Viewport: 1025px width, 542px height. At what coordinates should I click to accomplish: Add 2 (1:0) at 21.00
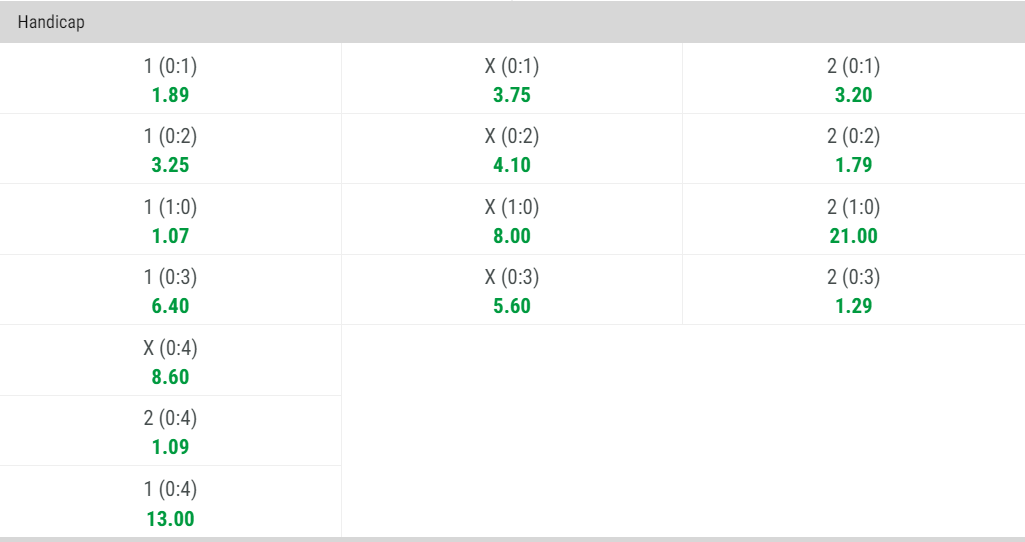(x=854, y=220)
